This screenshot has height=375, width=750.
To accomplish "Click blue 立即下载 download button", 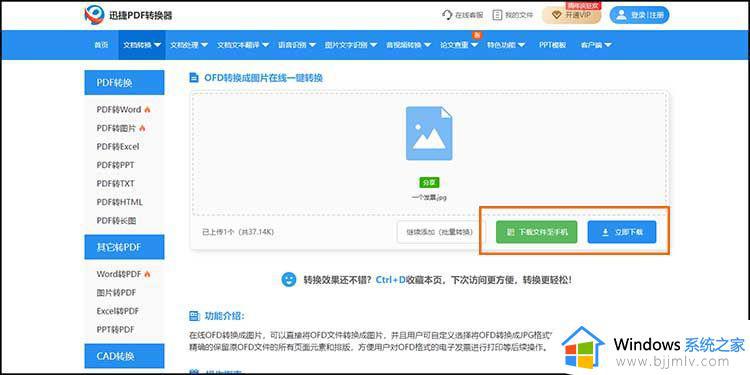I will [622, 232].
